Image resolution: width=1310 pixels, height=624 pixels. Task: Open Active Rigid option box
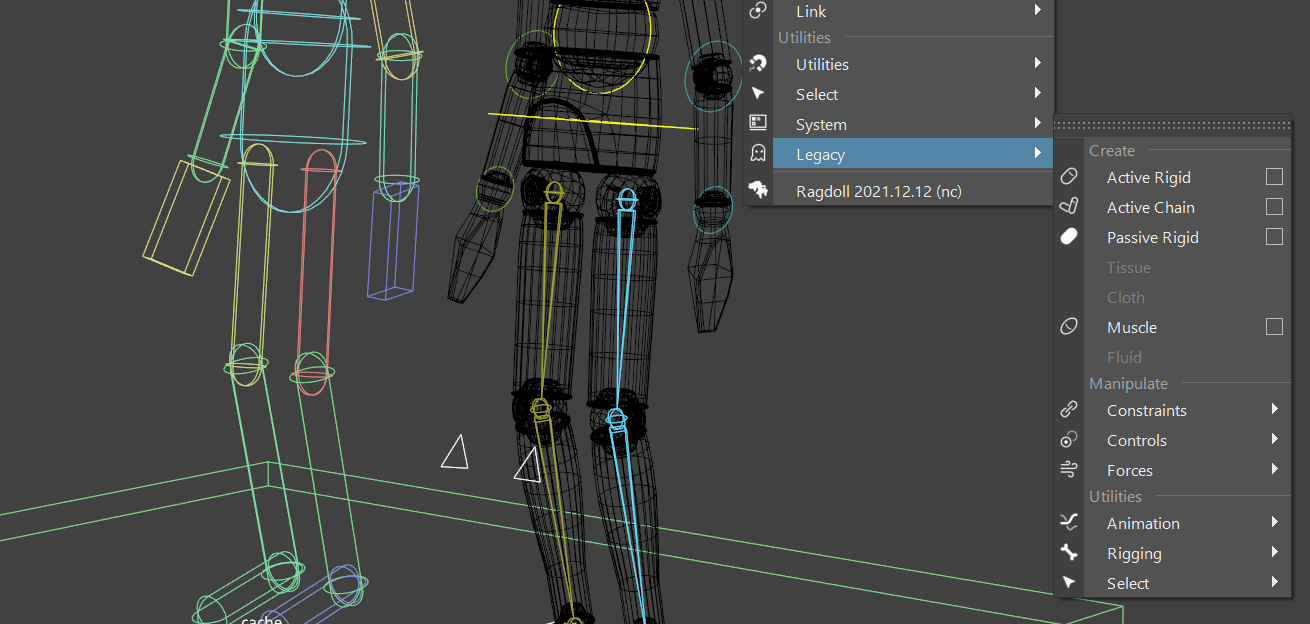point(1274,177)
